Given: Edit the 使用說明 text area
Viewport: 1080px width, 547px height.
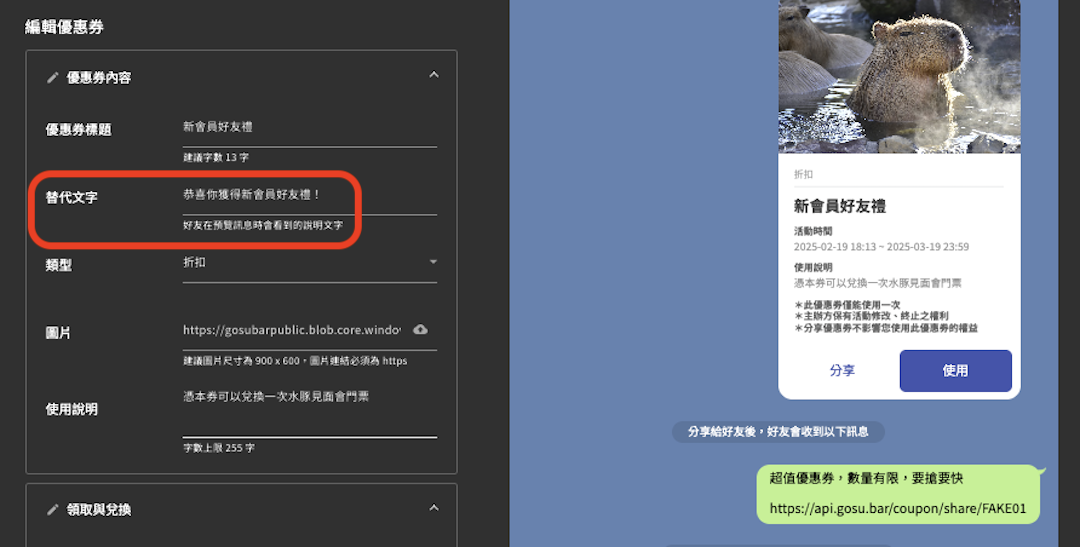Looking at the screenshot, I should pyautogui.click(x=310, y=411).
